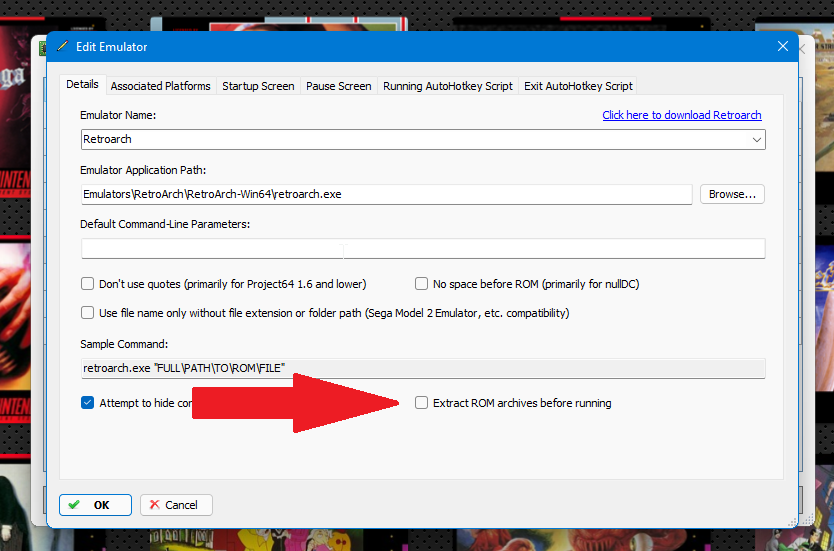Uncheck the Attempt to hide checkbox

88,403
